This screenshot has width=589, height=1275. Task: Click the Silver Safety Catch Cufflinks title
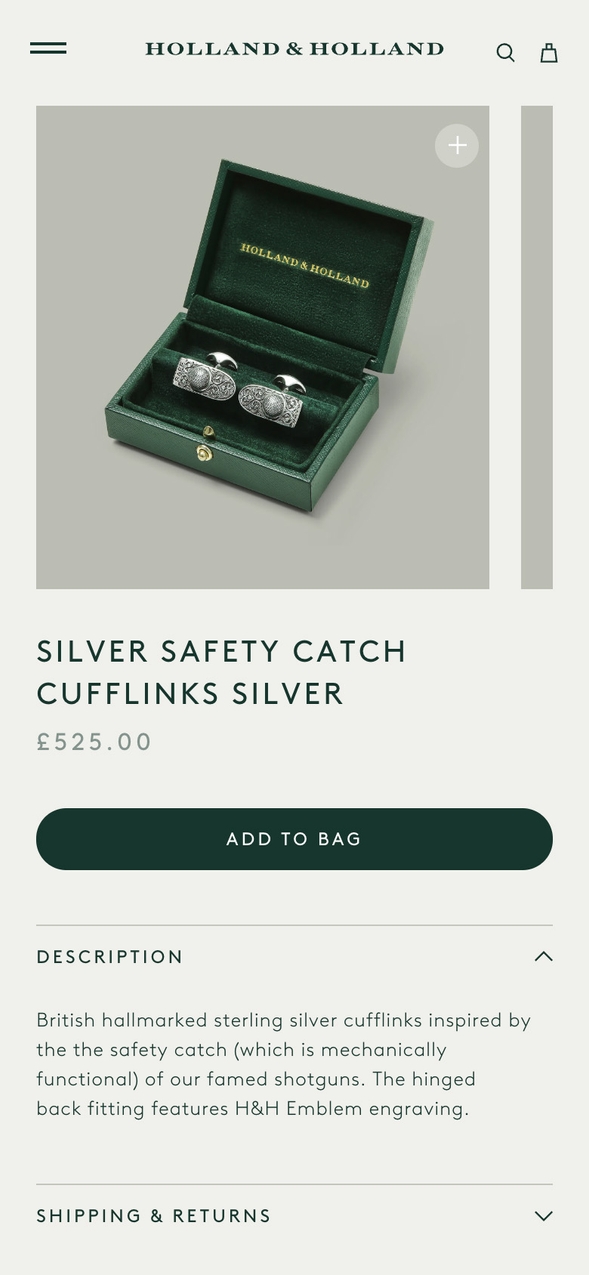[x=222, y=672]
